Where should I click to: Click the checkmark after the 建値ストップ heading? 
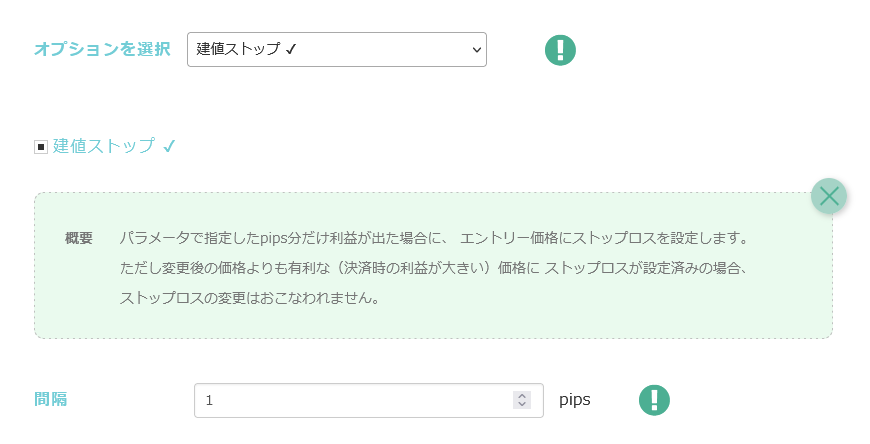point(169,146)
